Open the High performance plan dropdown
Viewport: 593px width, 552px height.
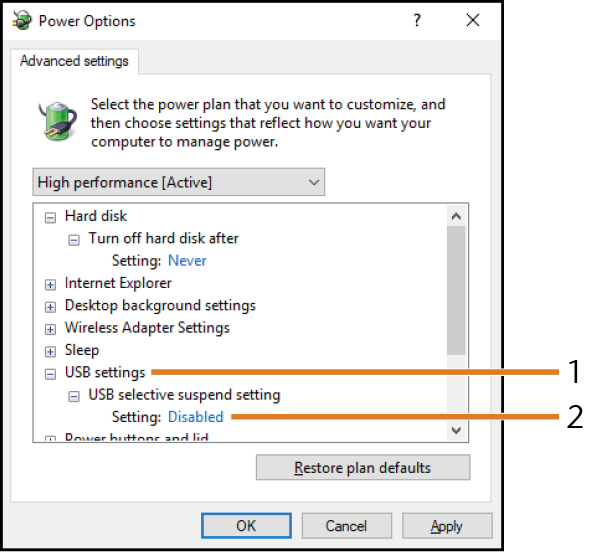(x=179, y=182)
